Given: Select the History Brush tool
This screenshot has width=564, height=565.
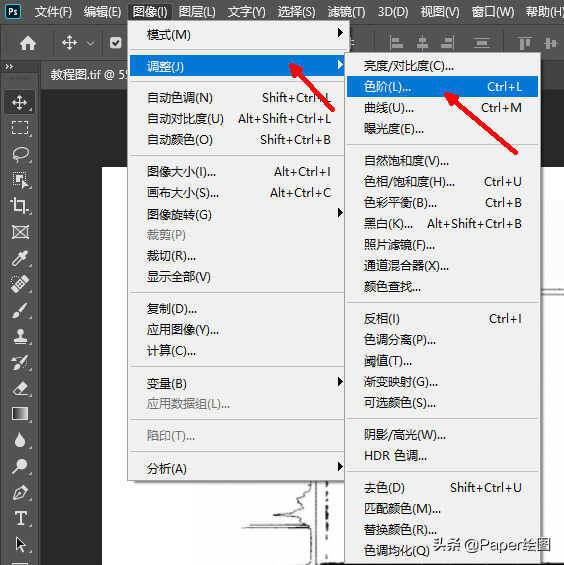Looking at the screenshot, I should pyautogui.click(x=20, y=362).
